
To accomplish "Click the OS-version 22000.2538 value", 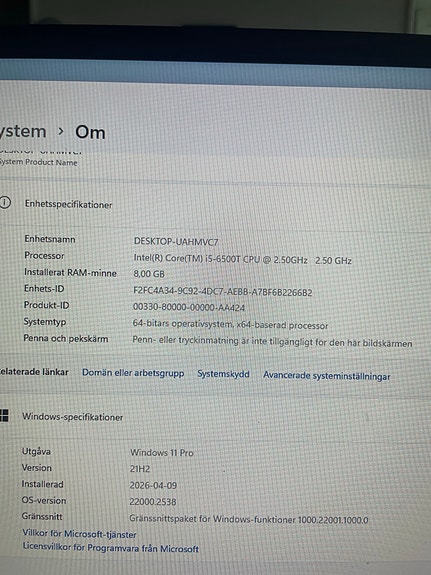I will [x=153, y=502].
